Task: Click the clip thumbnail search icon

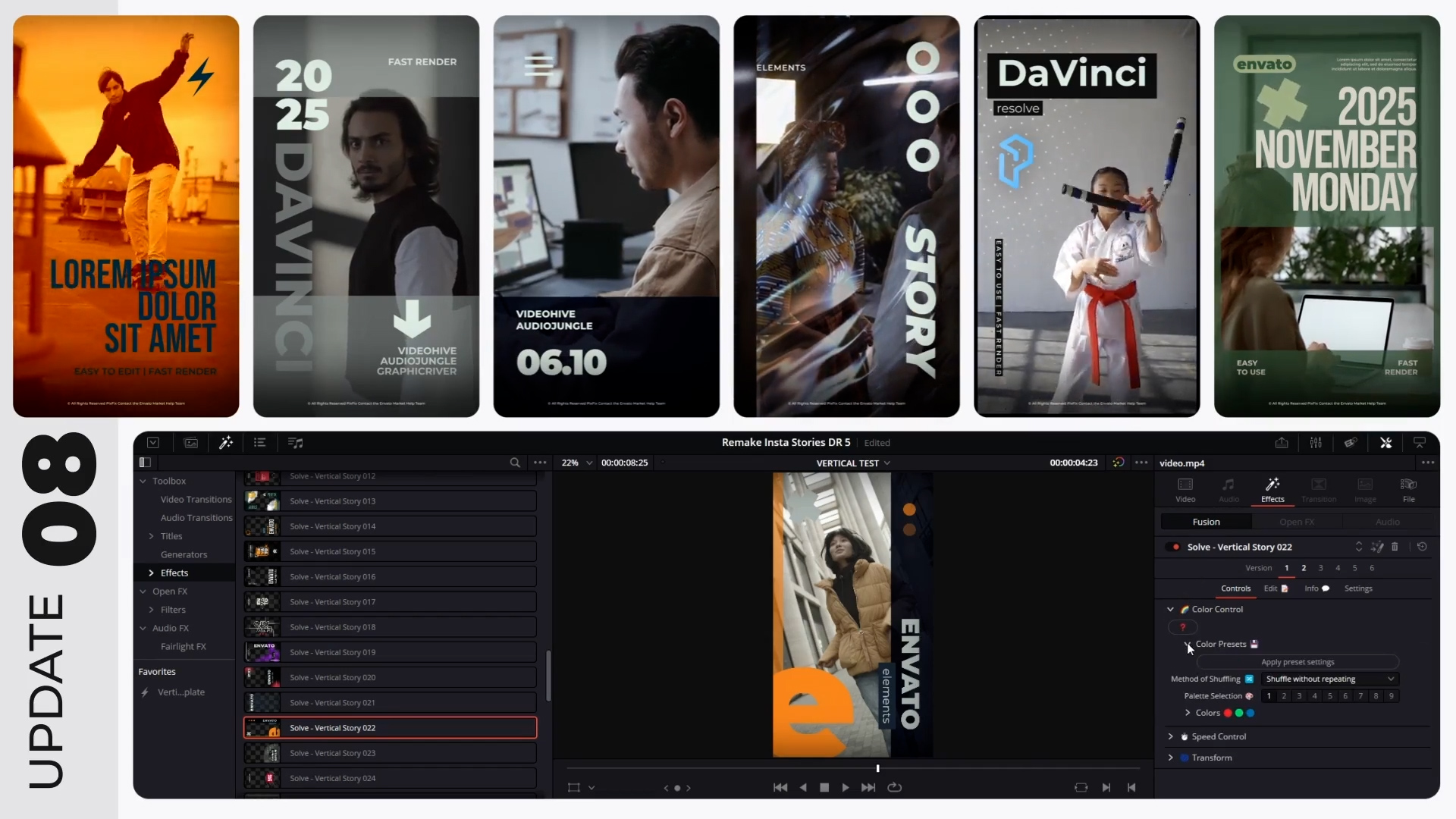Action: [x=516, y=462]
